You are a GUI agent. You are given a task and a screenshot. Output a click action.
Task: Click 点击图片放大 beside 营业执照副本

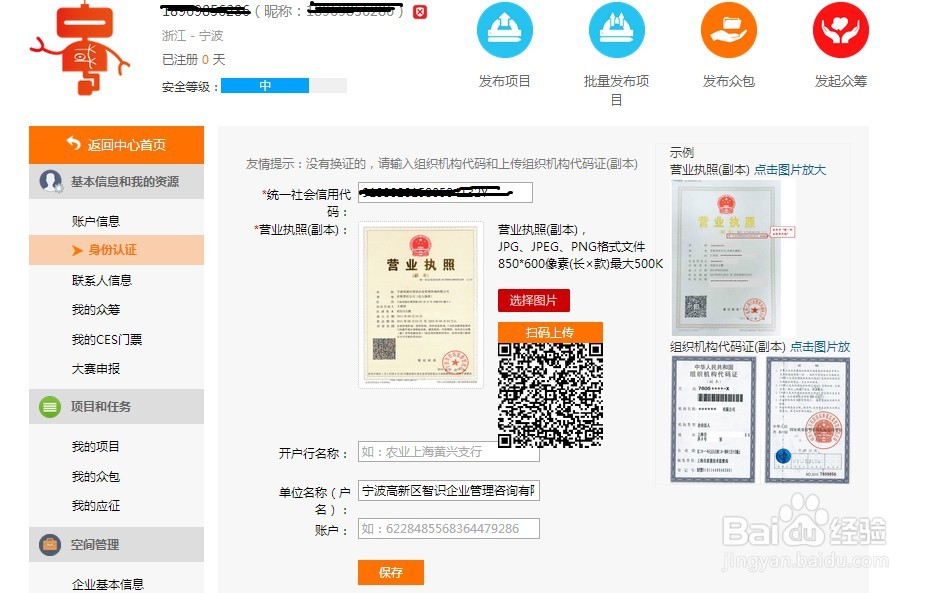click(x=792, y=169)
